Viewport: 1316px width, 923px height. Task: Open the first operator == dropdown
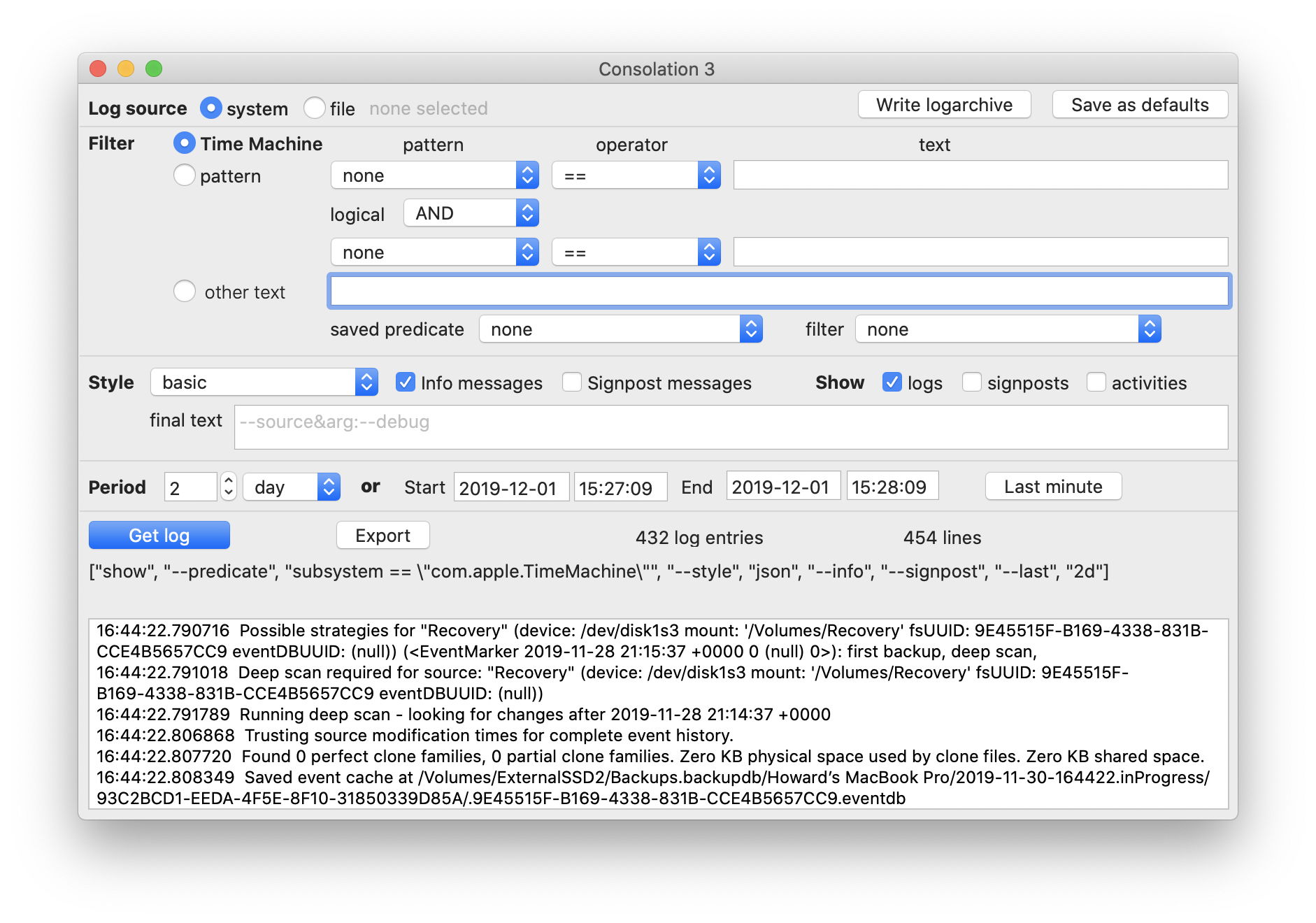coord(636,176)
